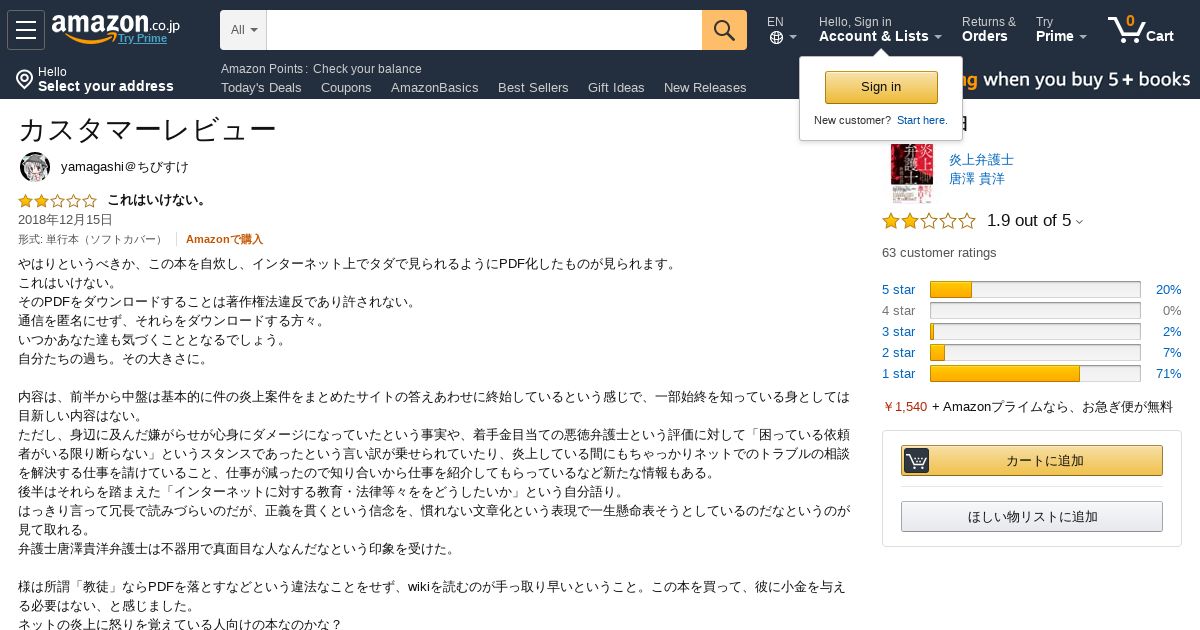Viewport: 1200px width, 630px height.
Task: Click reviewer yamagashi's avatar image
Action: (35, 167)
